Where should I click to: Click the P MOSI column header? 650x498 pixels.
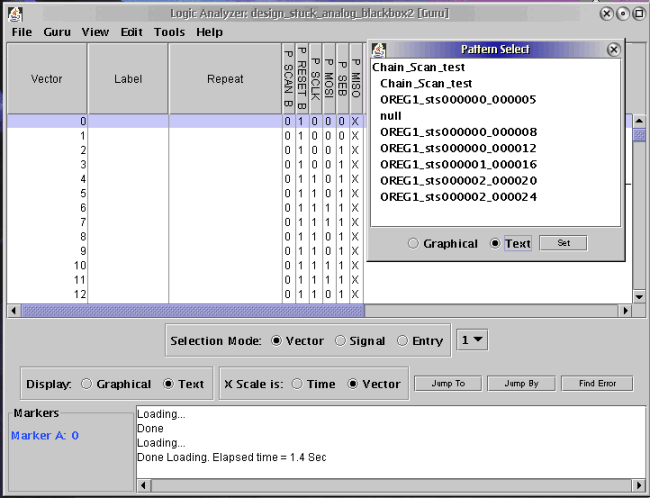[329, 78]
